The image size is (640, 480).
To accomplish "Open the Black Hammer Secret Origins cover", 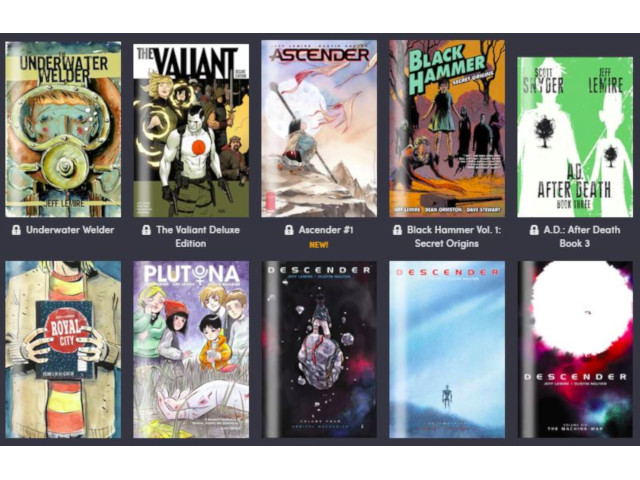I will pyautogui.click(x=447, y=129).
